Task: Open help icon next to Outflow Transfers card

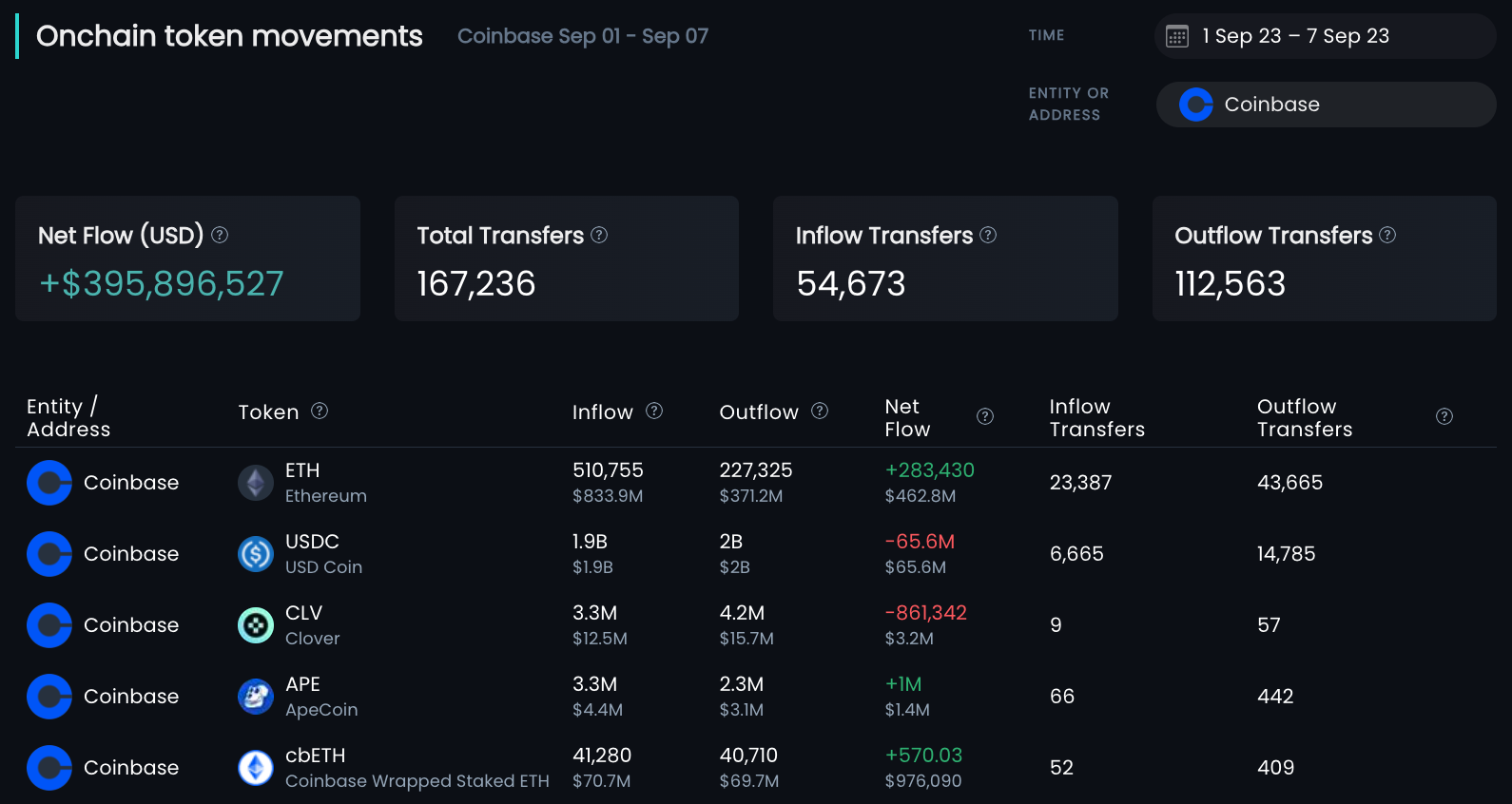Action: (1387, 235)
